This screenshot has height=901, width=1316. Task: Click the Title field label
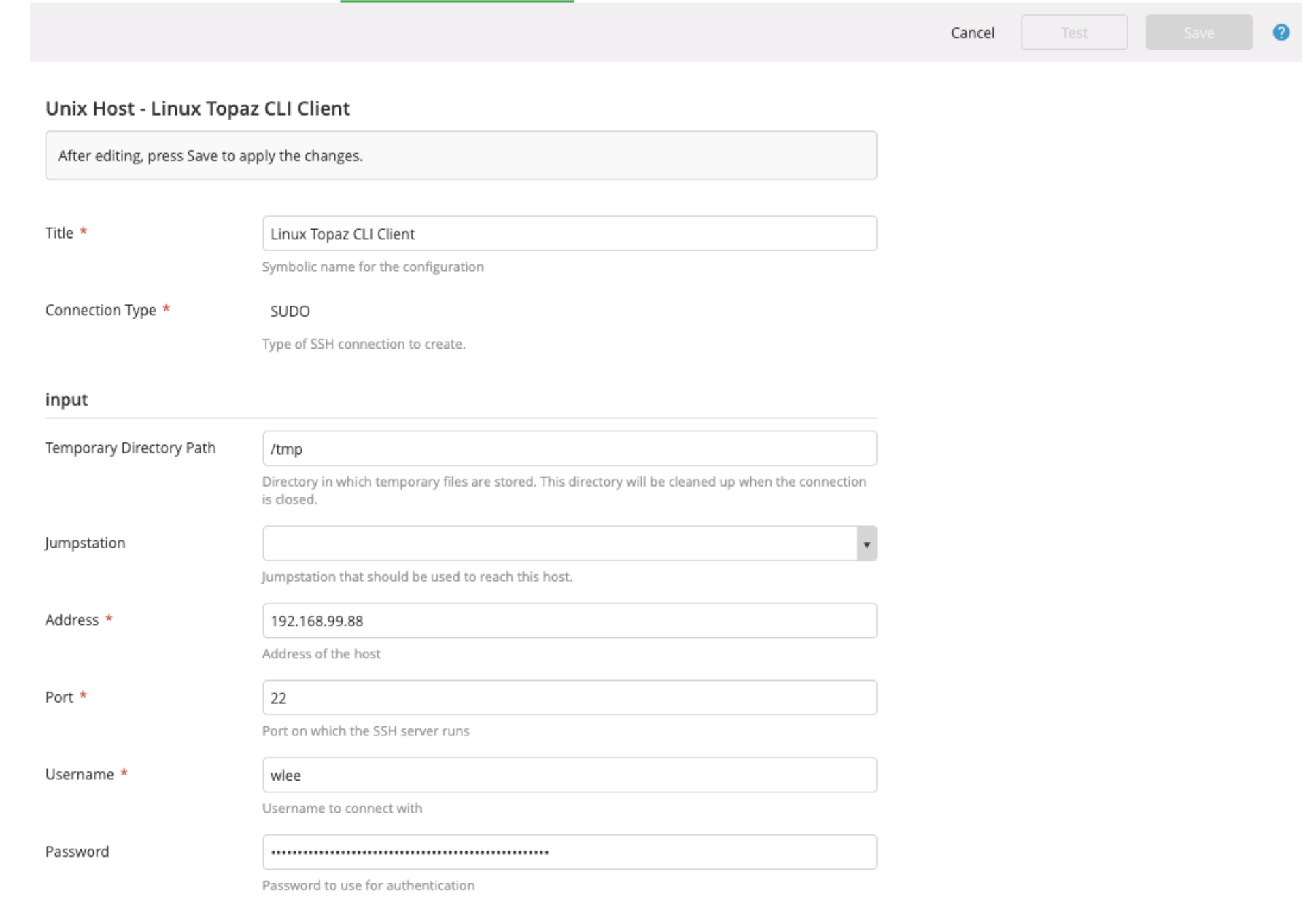click(59, 233)
